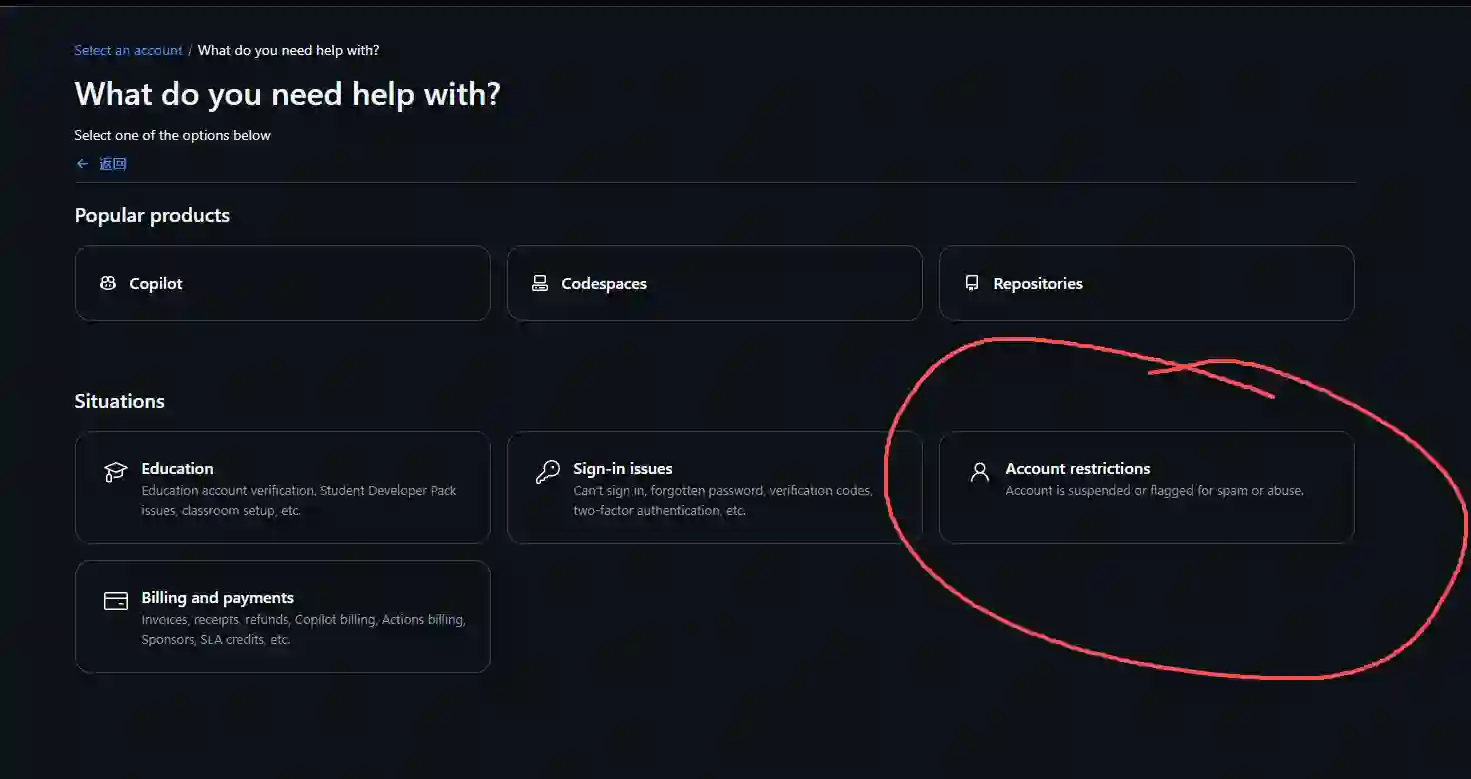Select the Account restrictions situation

coord(1146,488)
